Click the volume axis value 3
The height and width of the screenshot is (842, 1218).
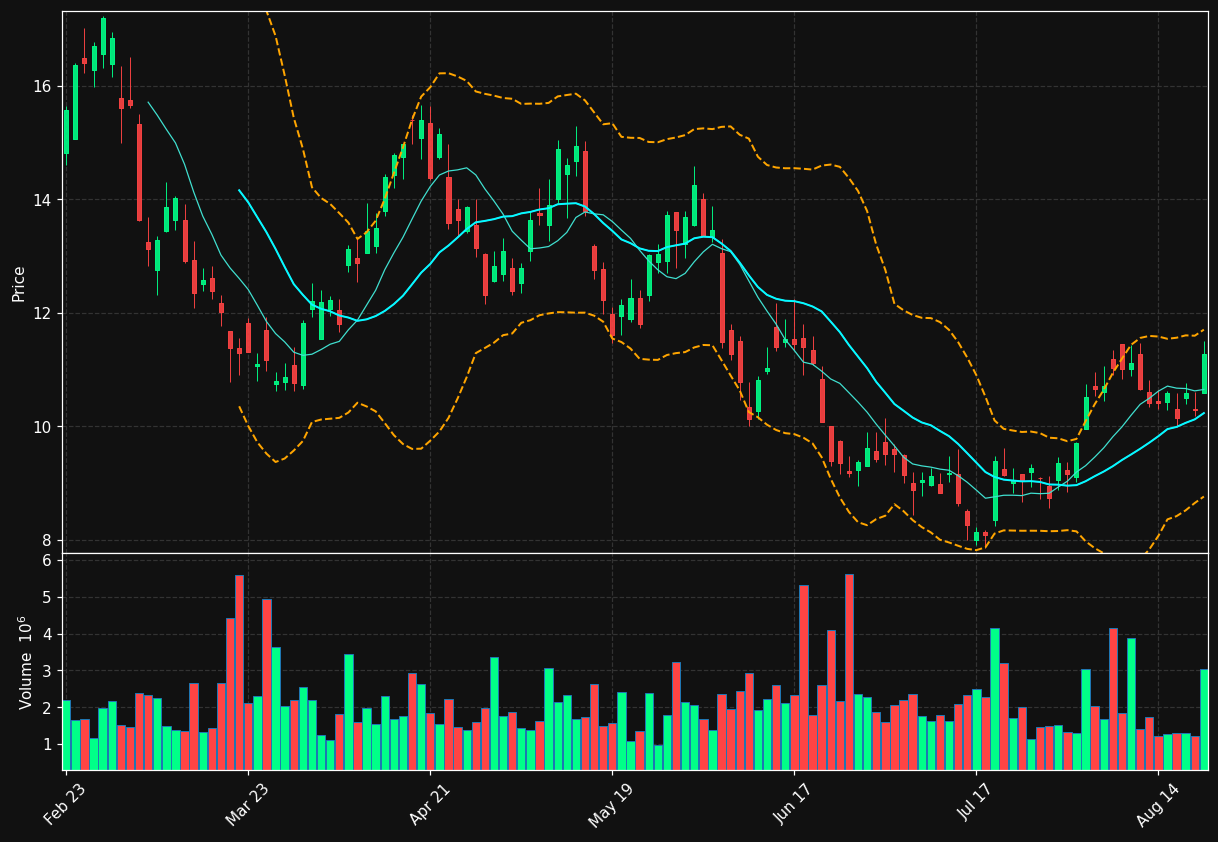(47, 671)
